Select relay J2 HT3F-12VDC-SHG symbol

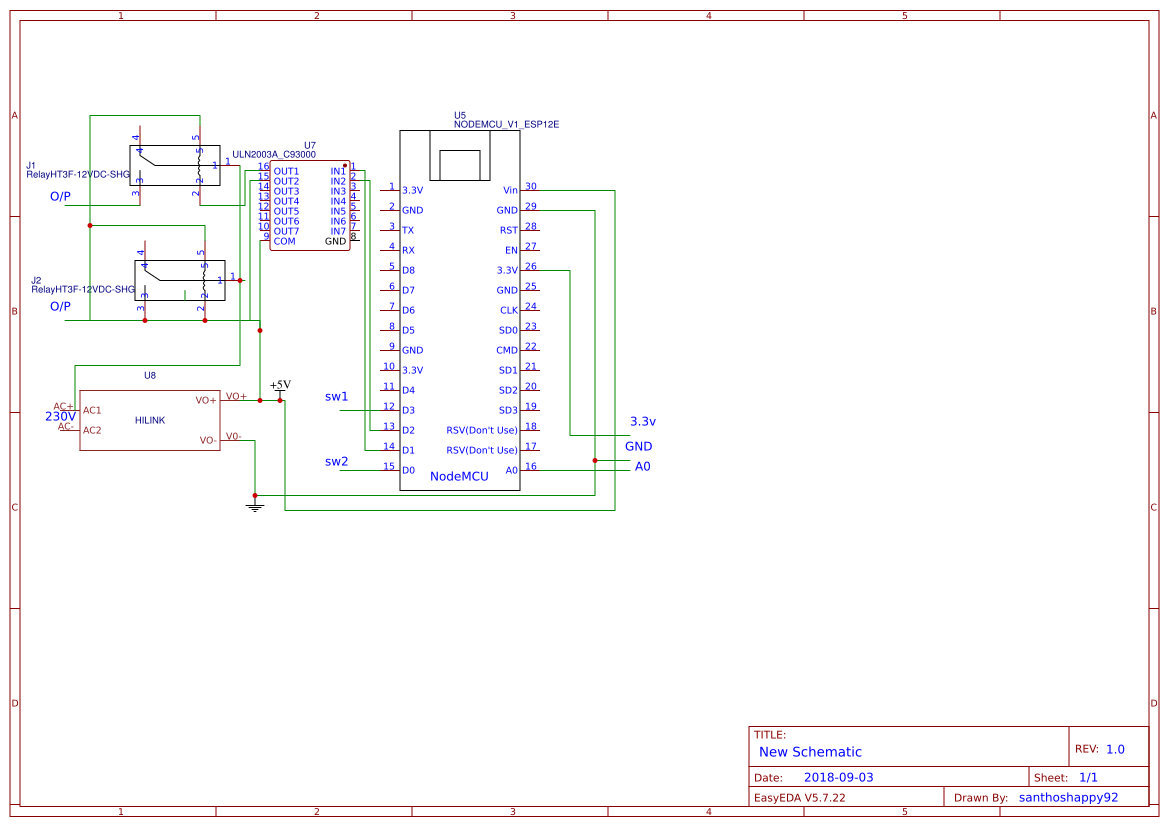pos(180,278)
